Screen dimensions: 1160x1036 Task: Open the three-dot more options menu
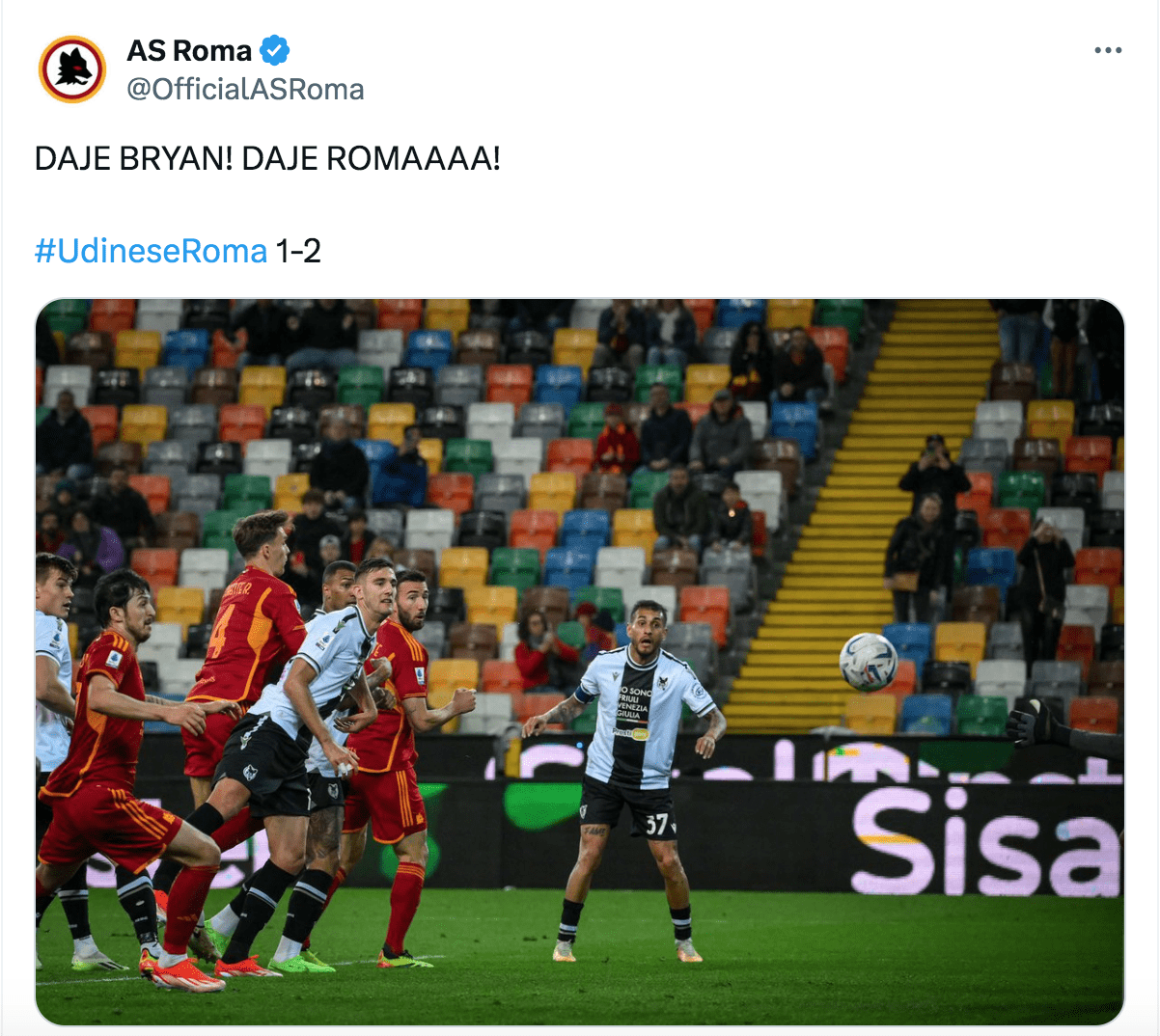point(1108,50)
